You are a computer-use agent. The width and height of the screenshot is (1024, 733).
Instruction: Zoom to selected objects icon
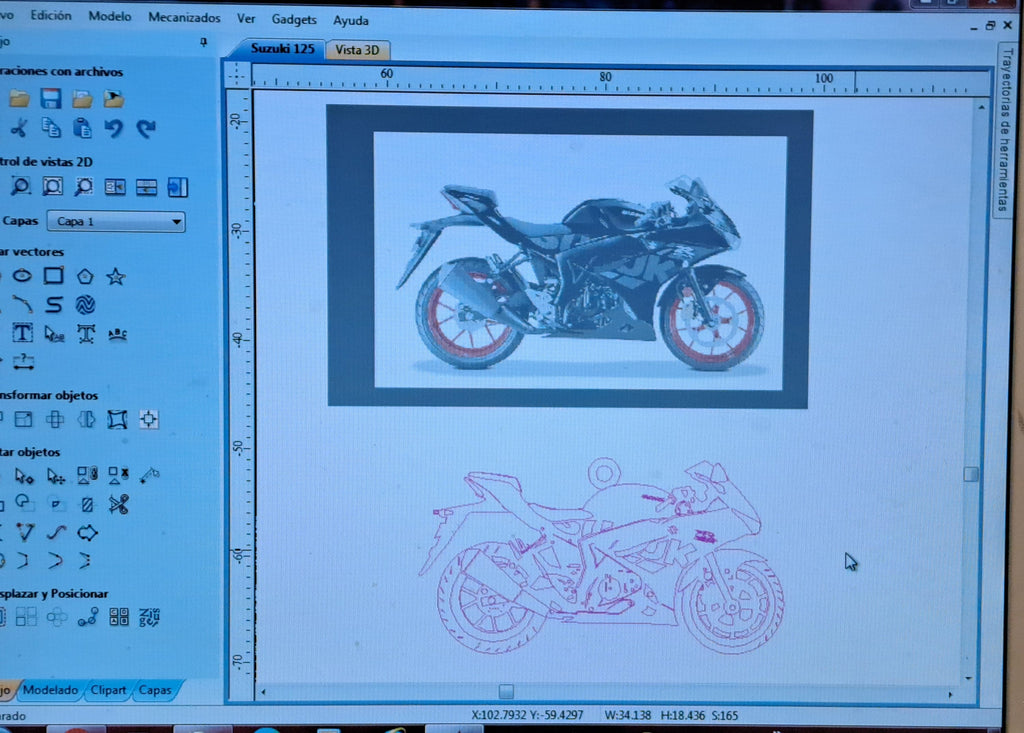point(83,187)
